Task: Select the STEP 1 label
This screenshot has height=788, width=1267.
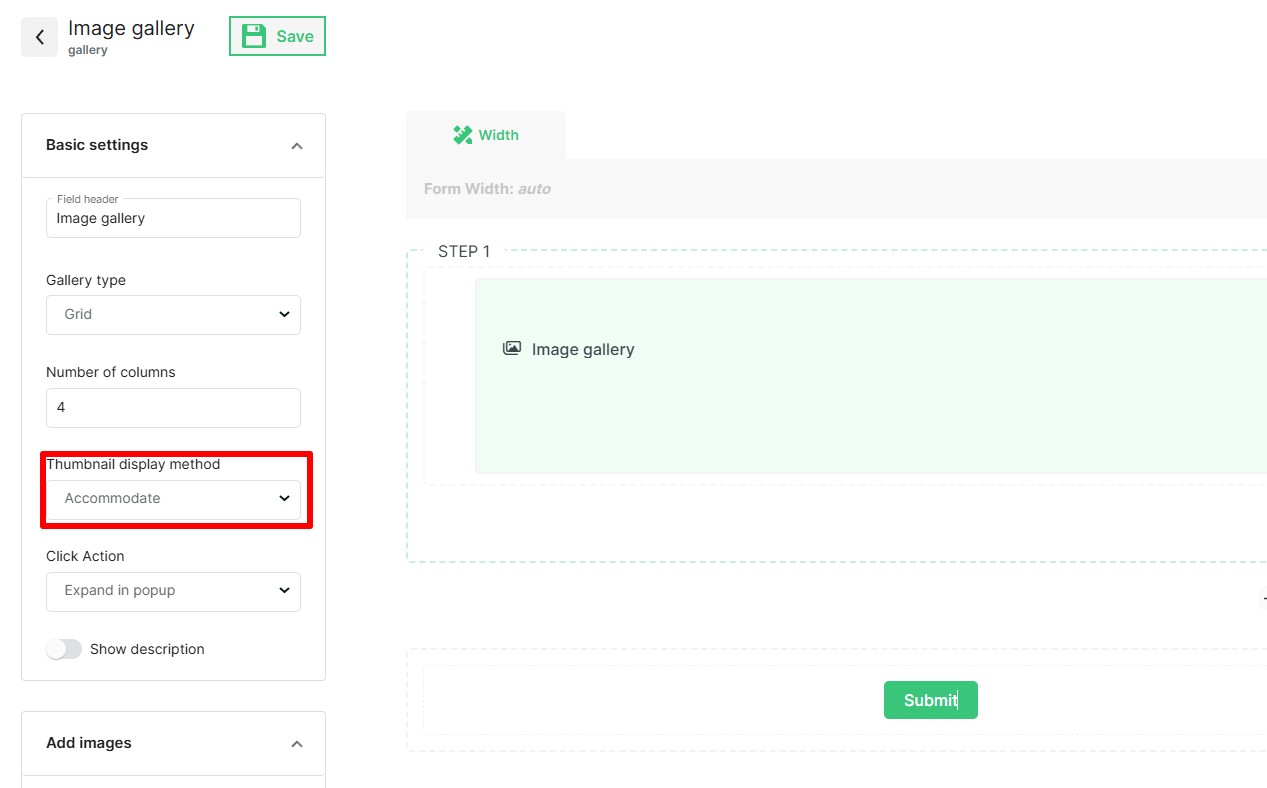Action: click(464, 251)
